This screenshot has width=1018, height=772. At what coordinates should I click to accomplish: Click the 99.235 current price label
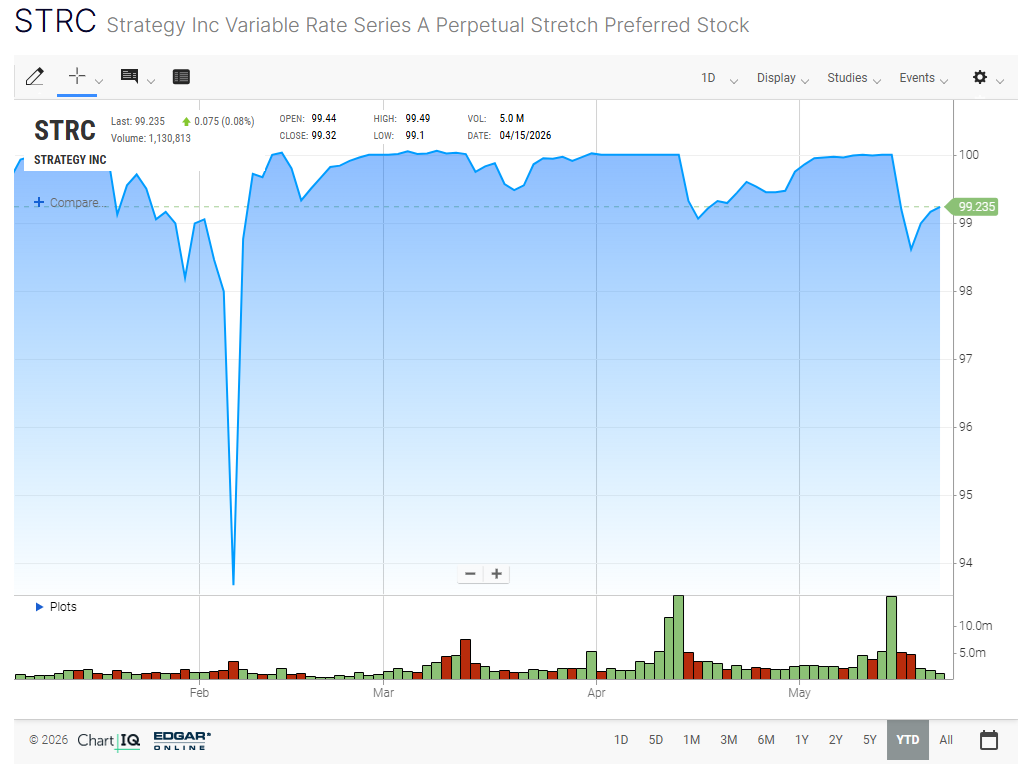tap(972, 206)
